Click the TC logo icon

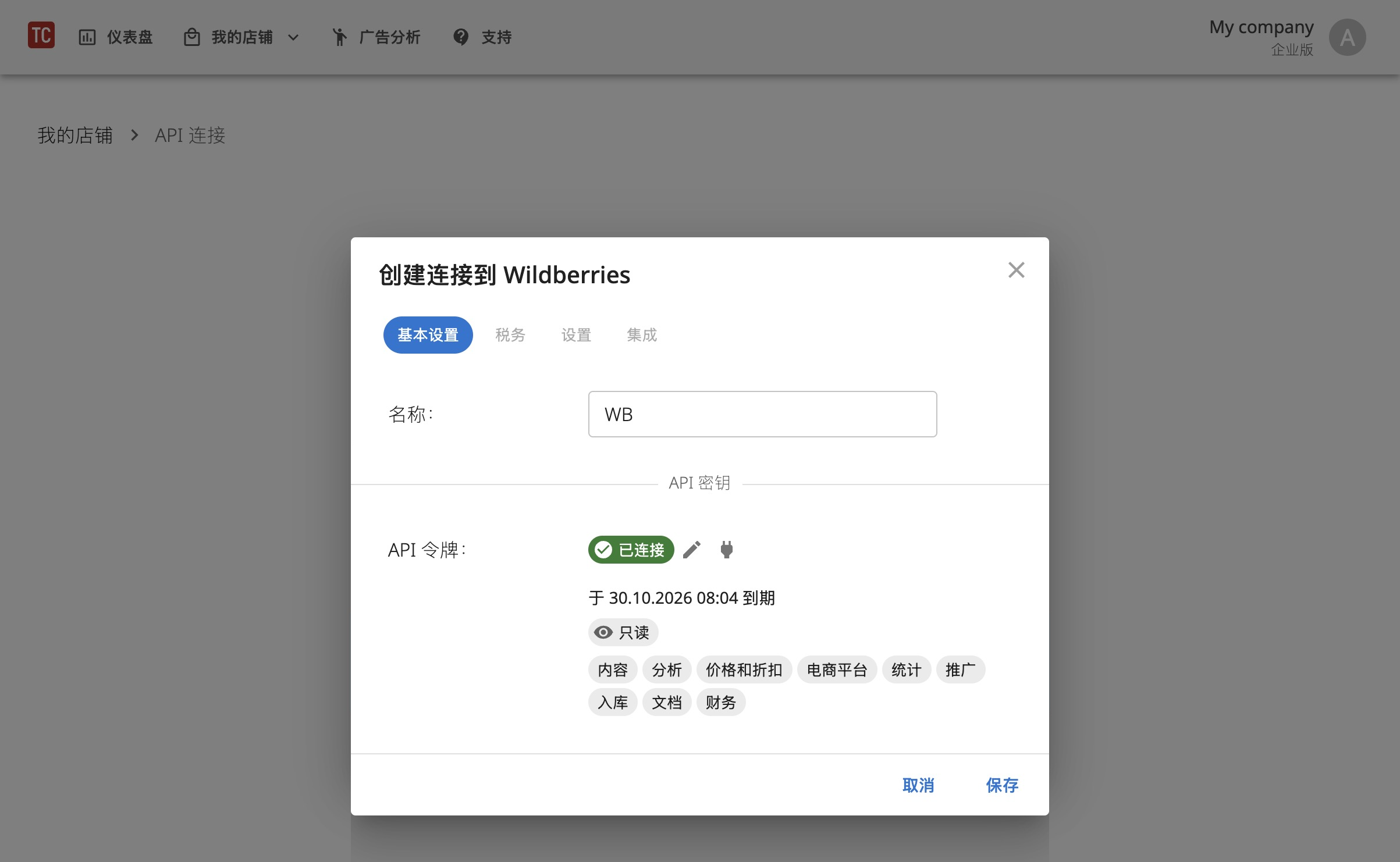(x=41, y=36)
